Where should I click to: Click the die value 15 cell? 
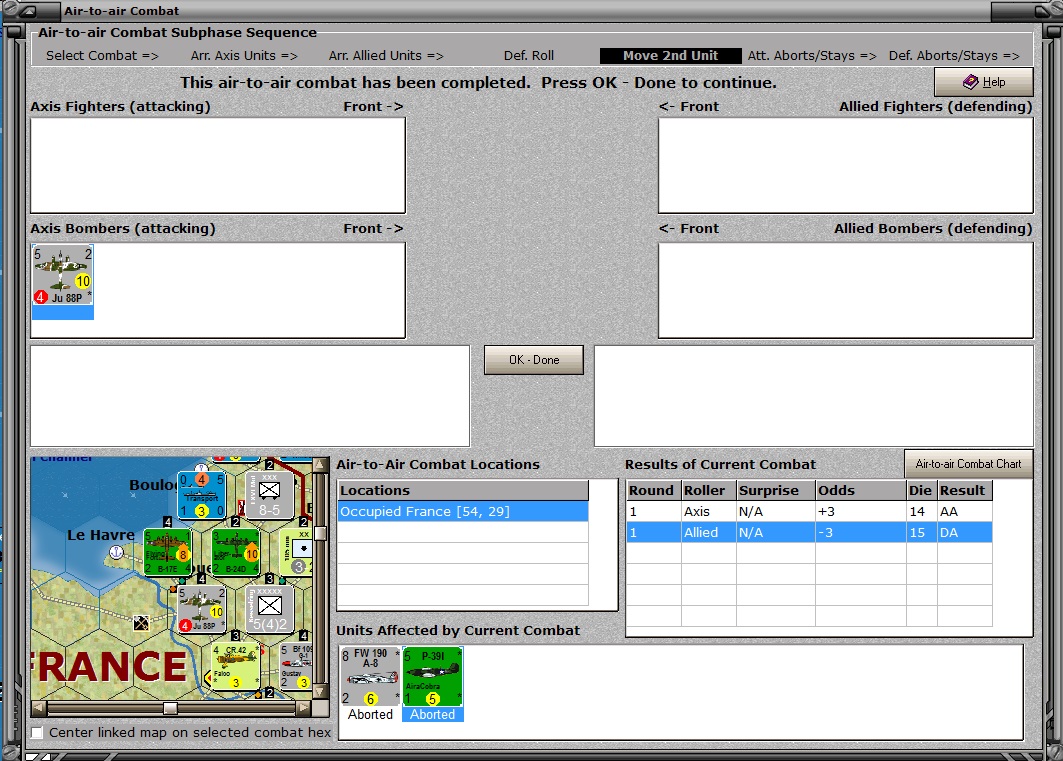coord(921,533)
